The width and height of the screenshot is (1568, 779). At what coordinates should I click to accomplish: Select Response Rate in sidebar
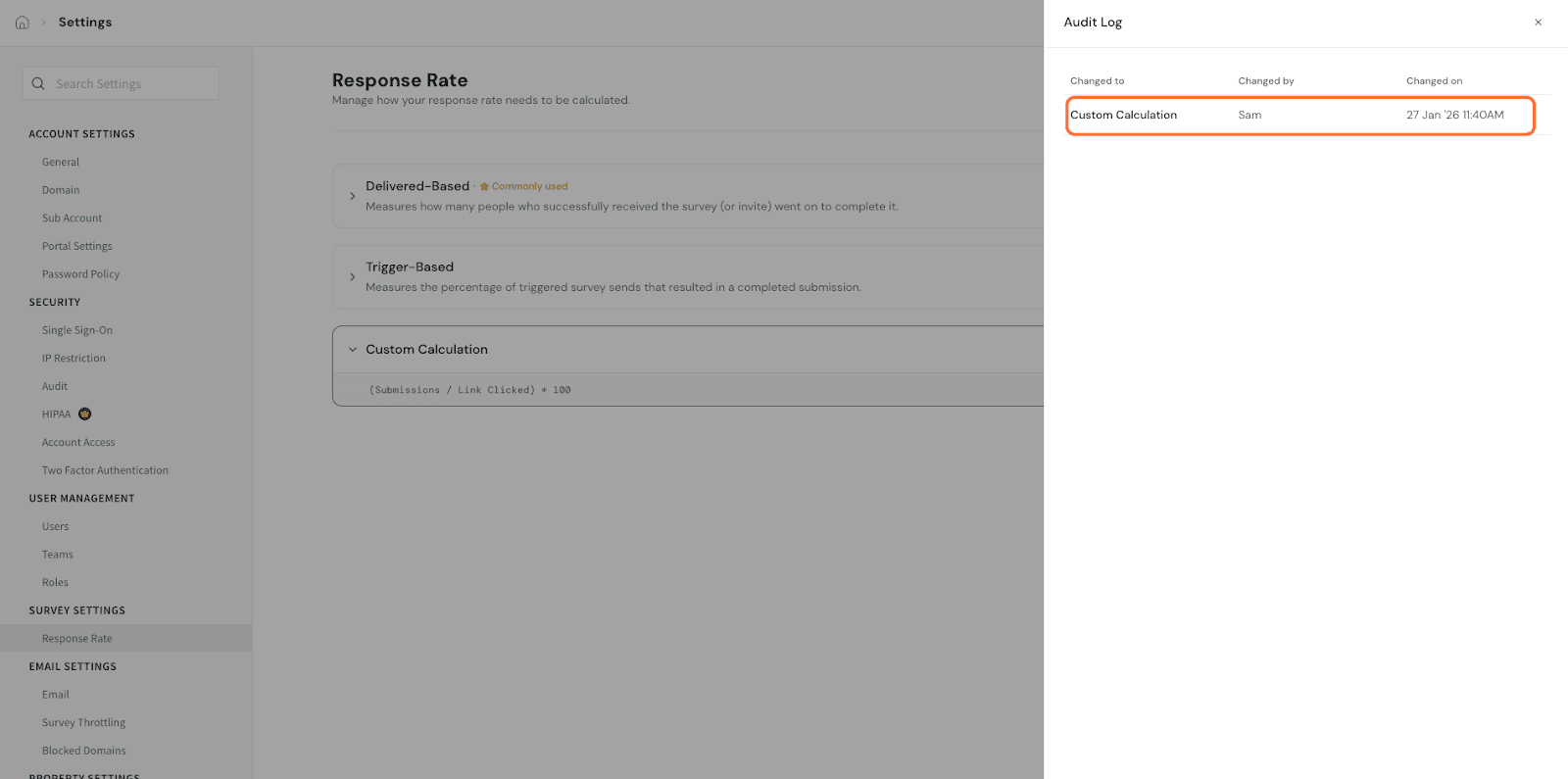pyautogui.click(x=77, y=639)
